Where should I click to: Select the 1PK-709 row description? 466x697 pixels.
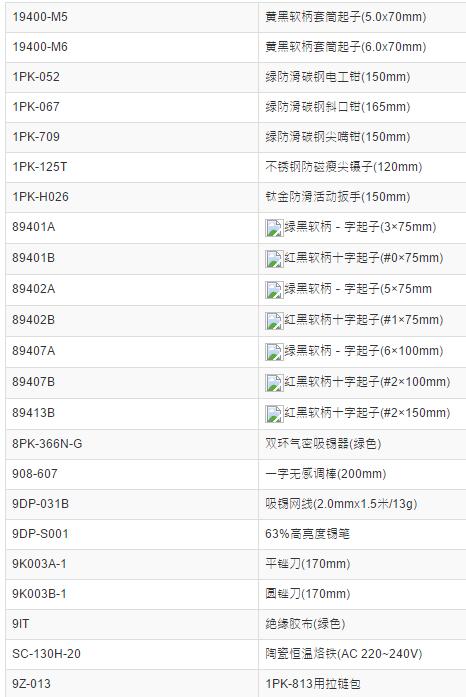337,137
